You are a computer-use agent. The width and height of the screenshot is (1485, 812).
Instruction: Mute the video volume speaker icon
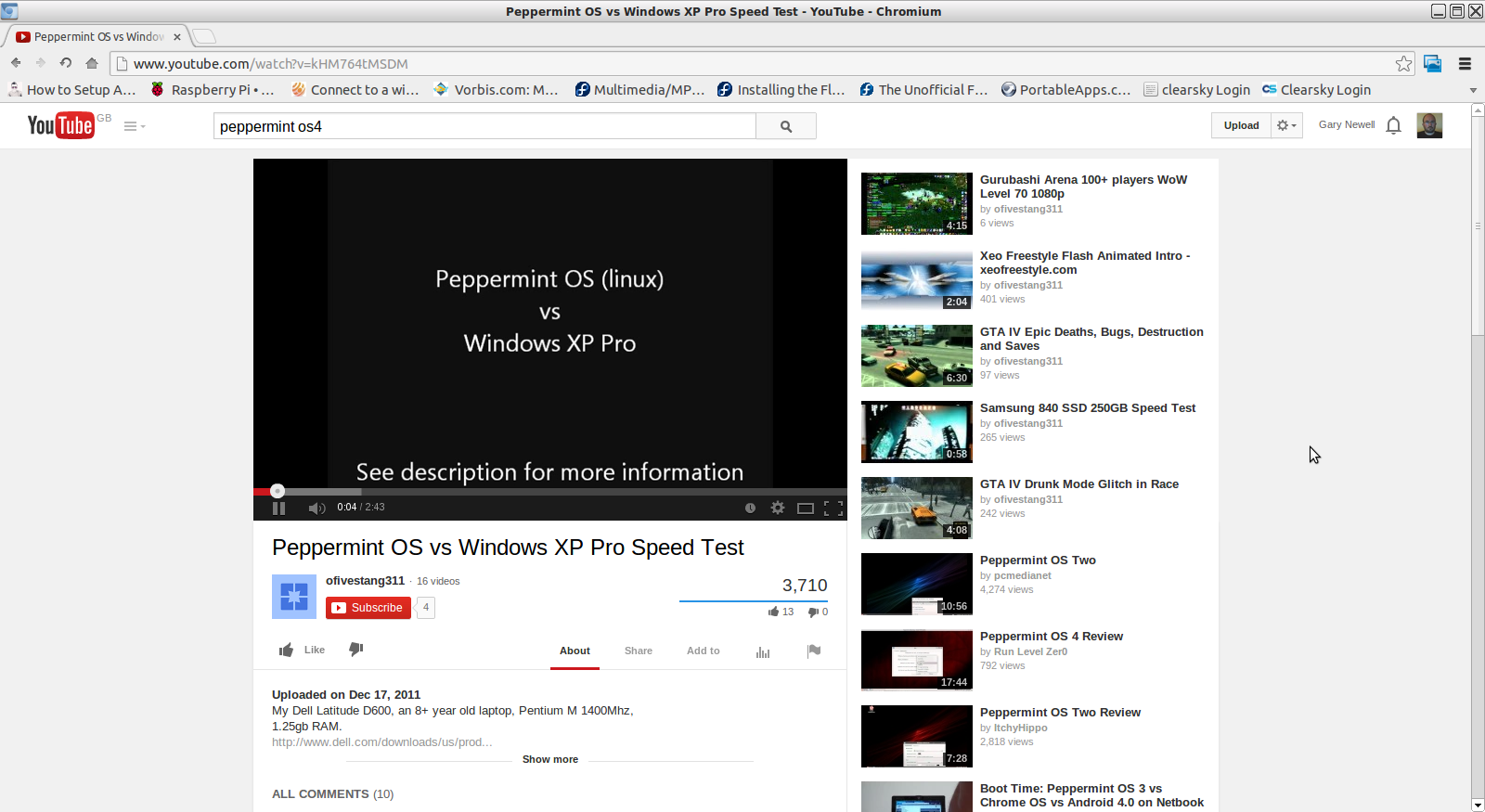316,508
